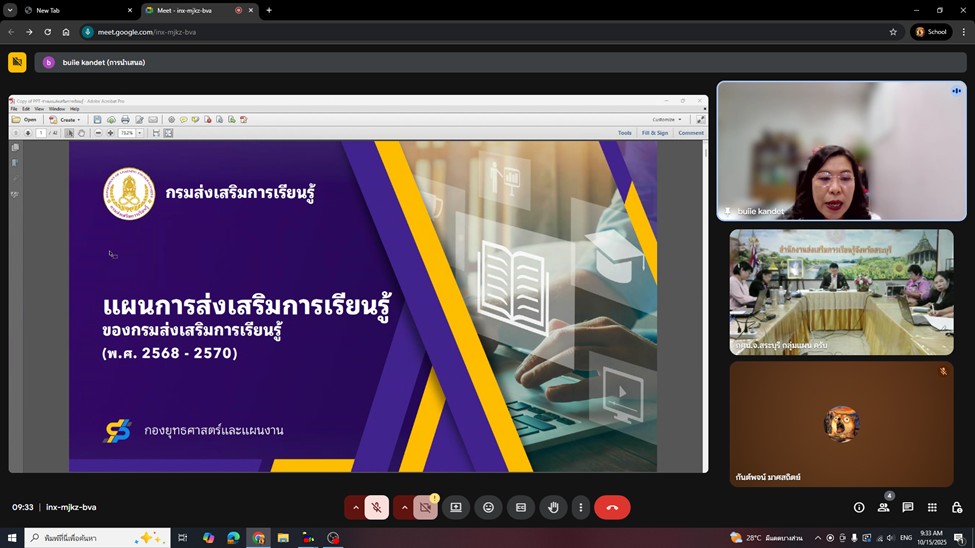Screen dimensions: 975x548
Task: Open more options three-dot menu
Action: (x=580, y=507)
